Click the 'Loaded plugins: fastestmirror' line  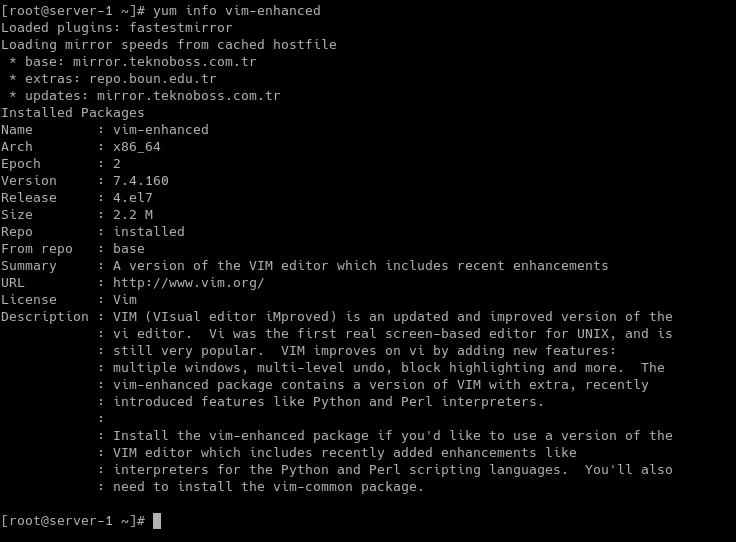[x=116, y=28]
